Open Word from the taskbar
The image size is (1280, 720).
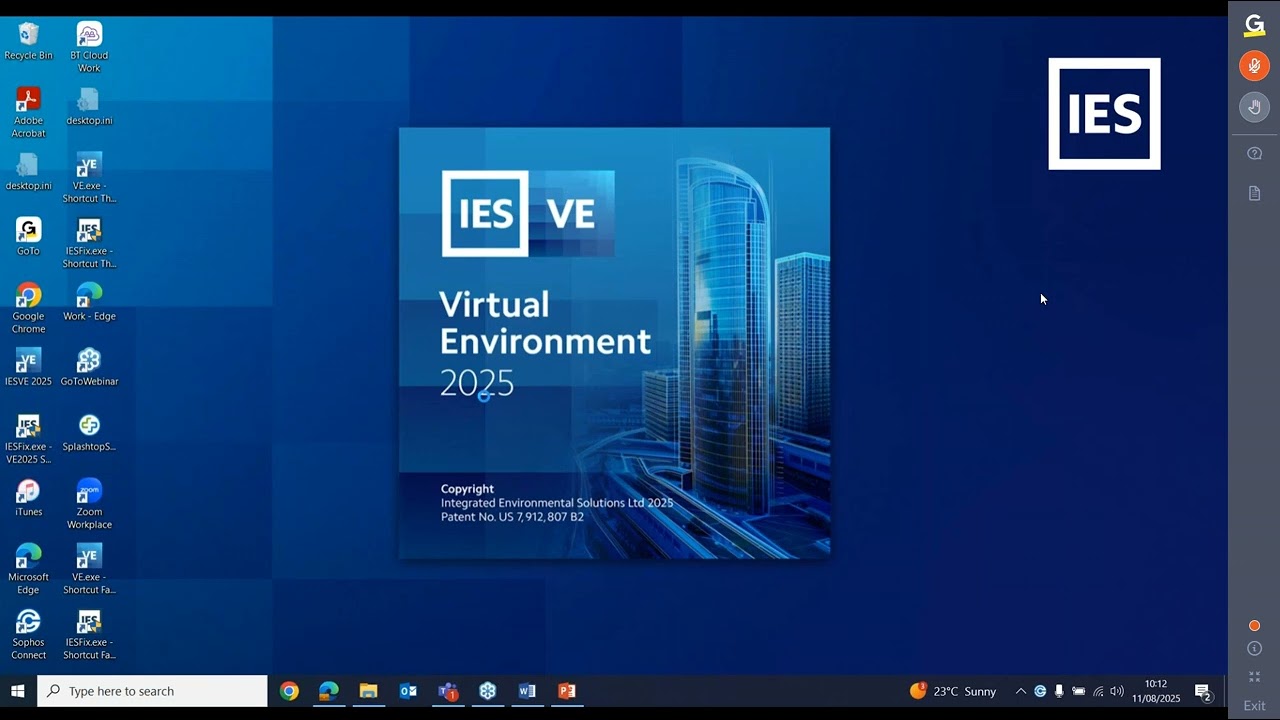pyautogui.click(x=527, y=691)
